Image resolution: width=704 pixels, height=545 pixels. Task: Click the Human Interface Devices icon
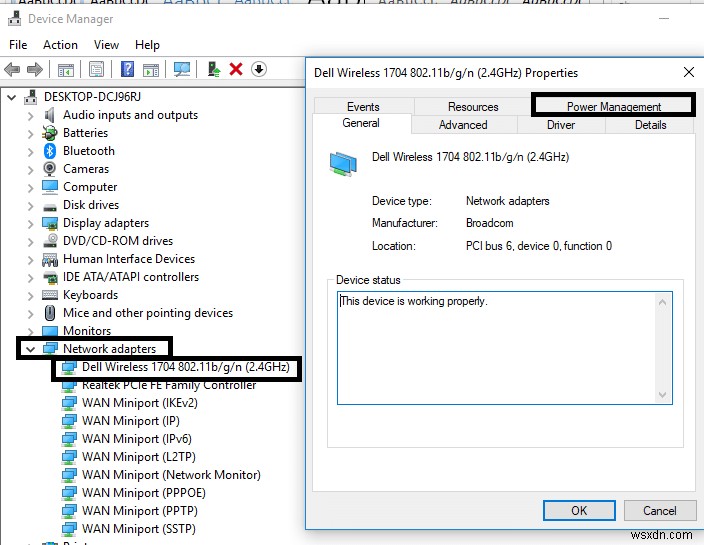[50, 259]
